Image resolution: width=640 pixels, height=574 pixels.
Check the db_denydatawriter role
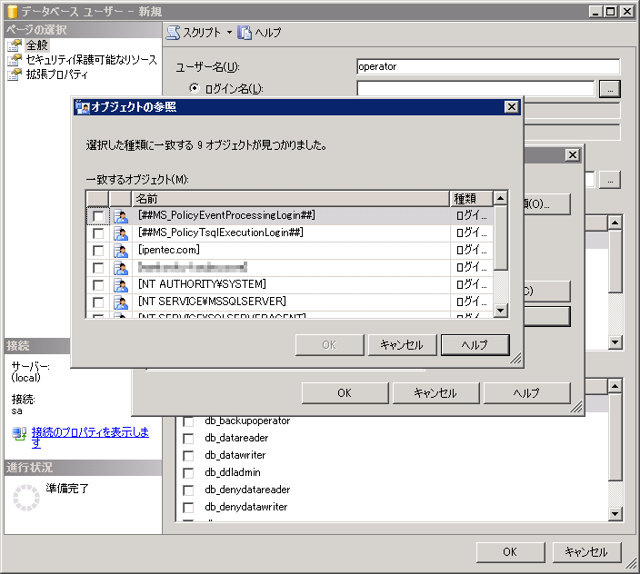tap(188, 507)
